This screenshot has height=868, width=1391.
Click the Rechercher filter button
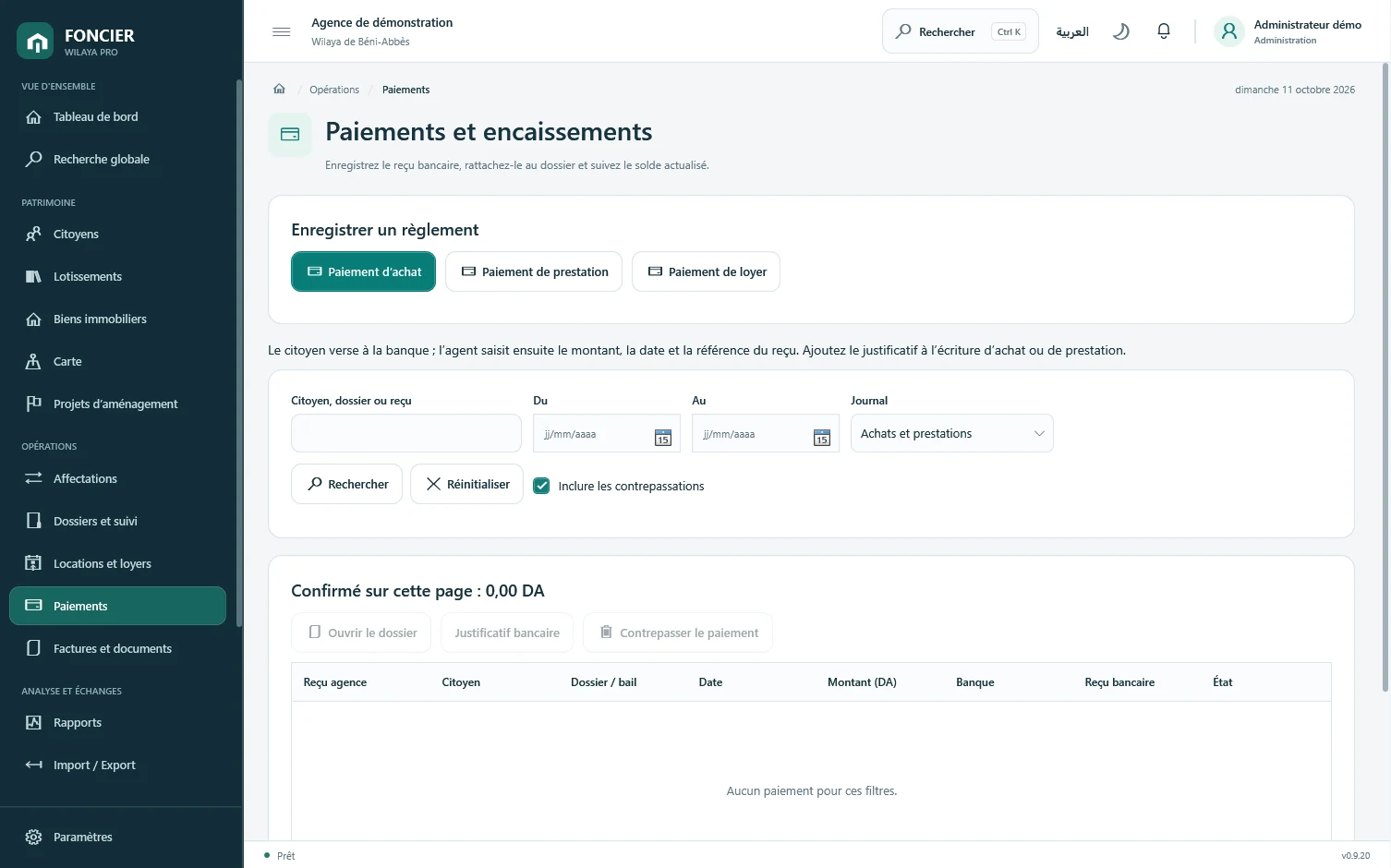click(x=346, y=484)
